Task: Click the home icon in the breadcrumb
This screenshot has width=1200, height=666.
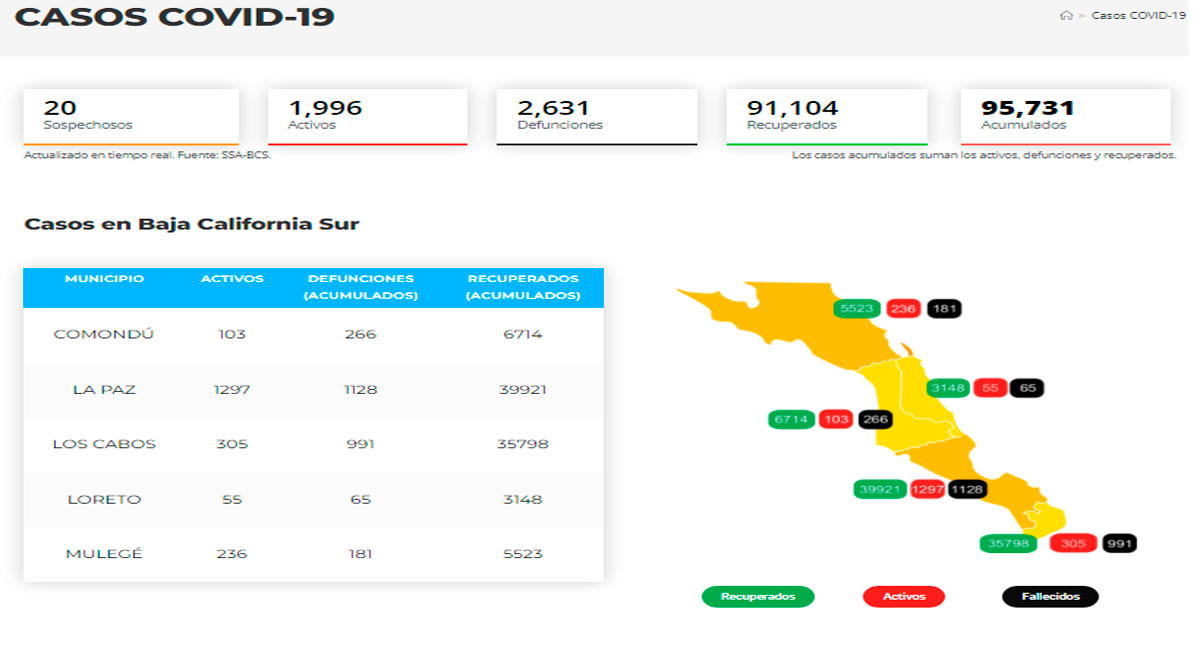Action: (x=1068, y=16)
